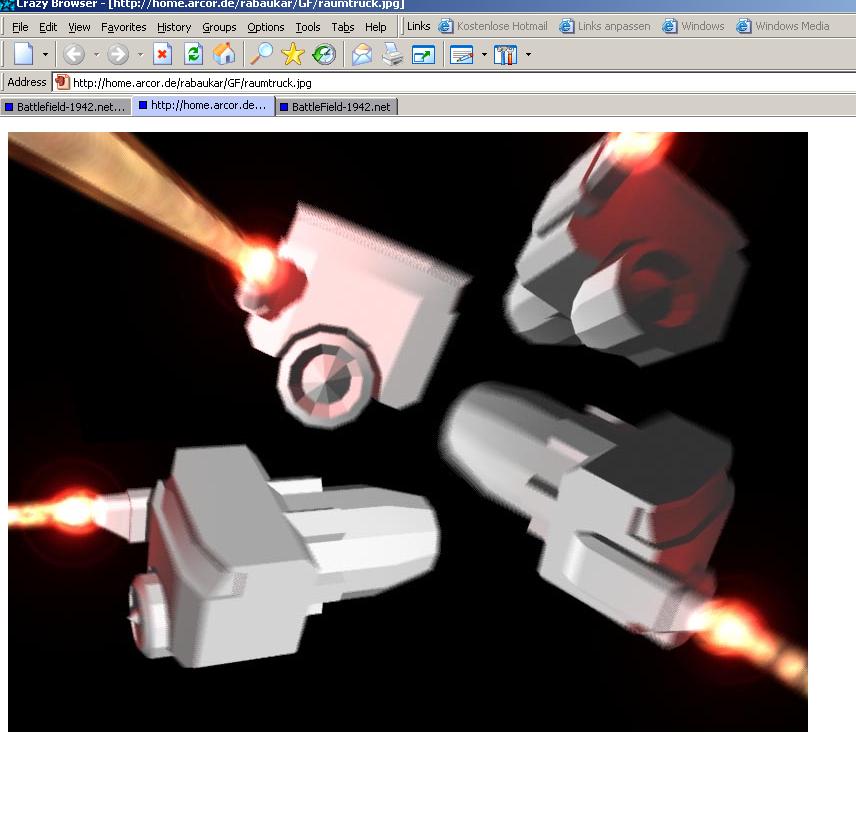Open the Search magnifier icon

(x=261, y=54)
